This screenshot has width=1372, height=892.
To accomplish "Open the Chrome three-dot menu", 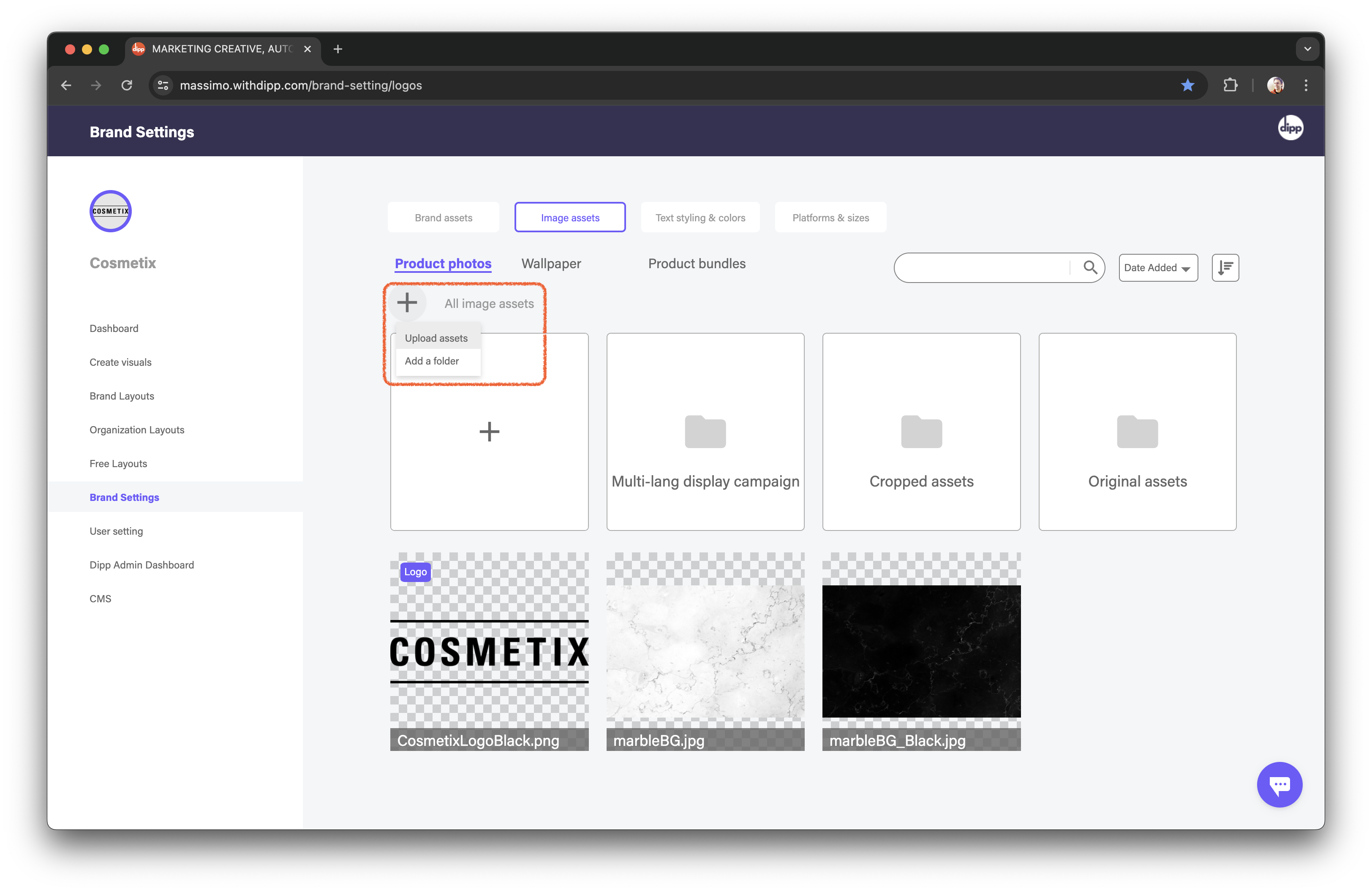I will coord(1306,85).
